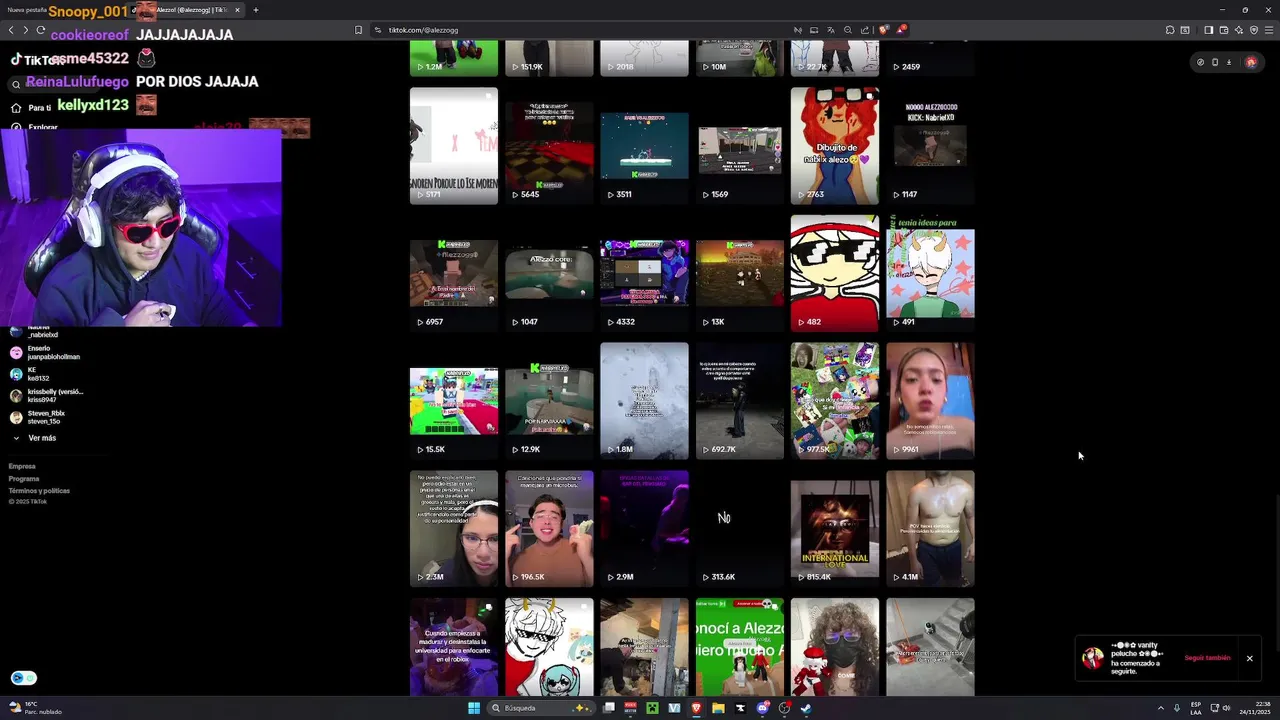This screenshot has width=1280, height=720.
Task: Open the cartoon sunglasses video with 482 views
Action: (835, 273)
